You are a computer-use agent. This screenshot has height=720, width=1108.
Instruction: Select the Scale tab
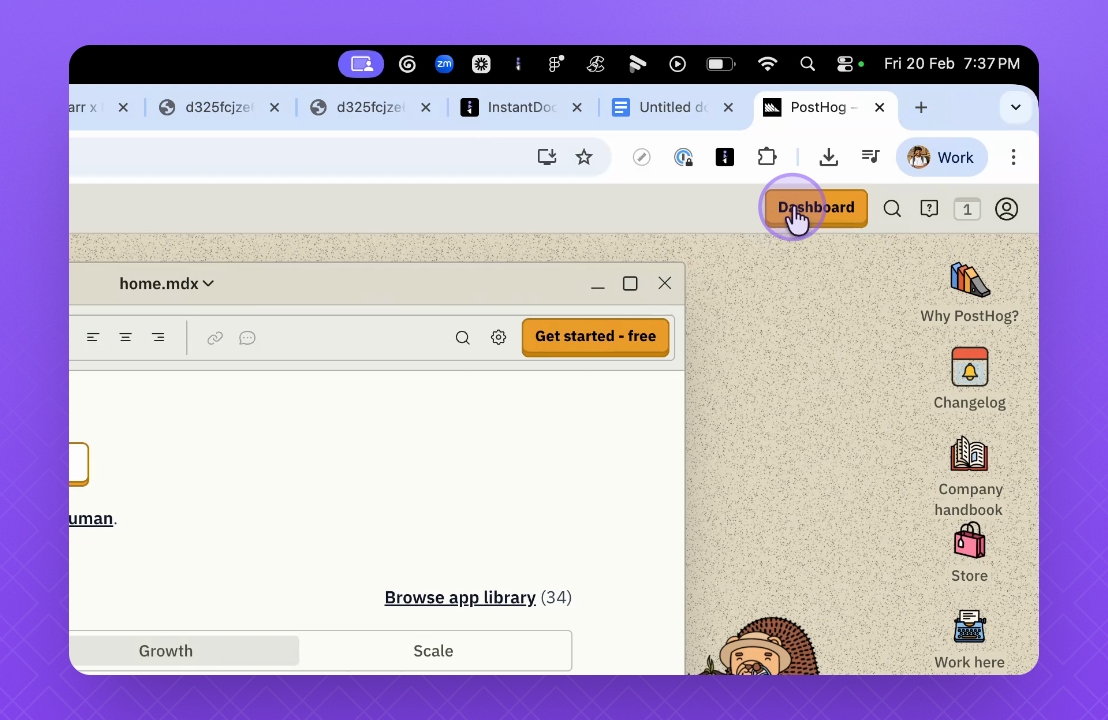[x=433, y=651]
